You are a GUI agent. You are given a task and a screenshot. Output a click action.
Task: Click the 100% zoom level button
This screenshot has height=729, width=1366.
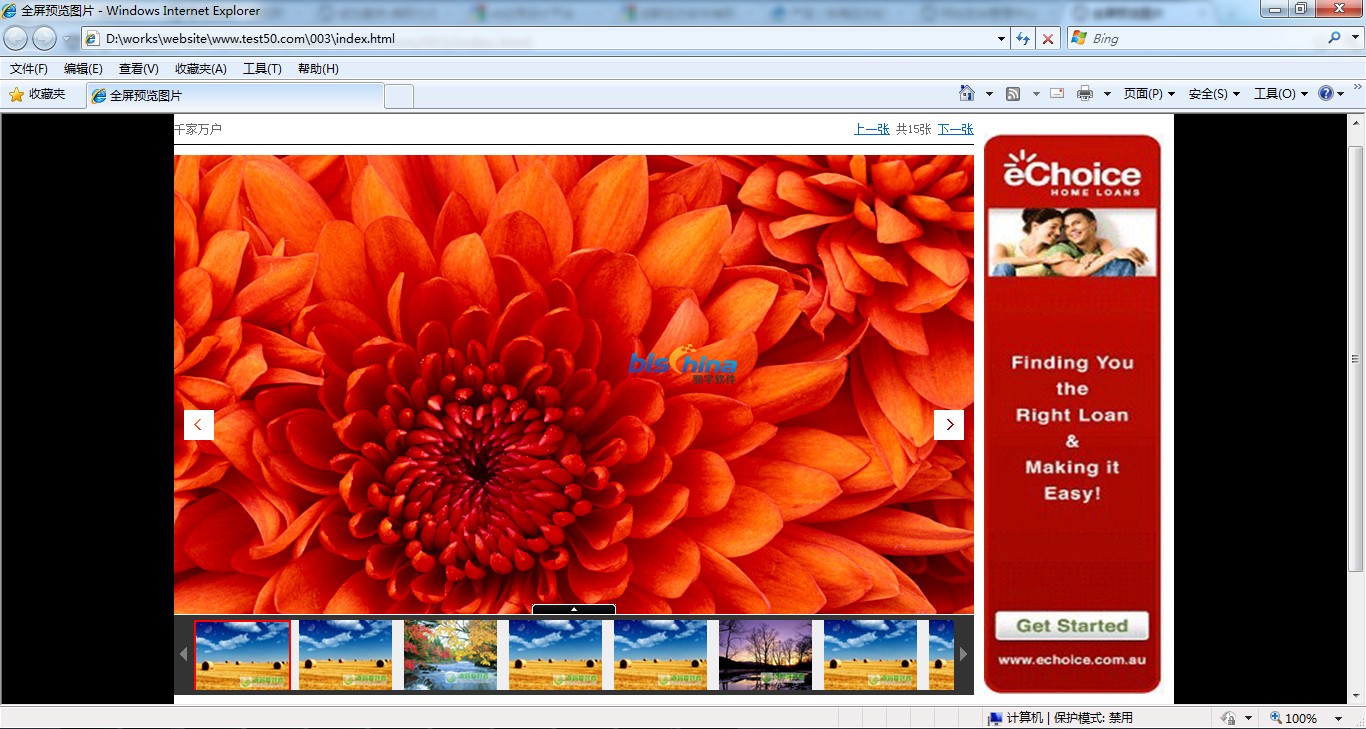1294,718
